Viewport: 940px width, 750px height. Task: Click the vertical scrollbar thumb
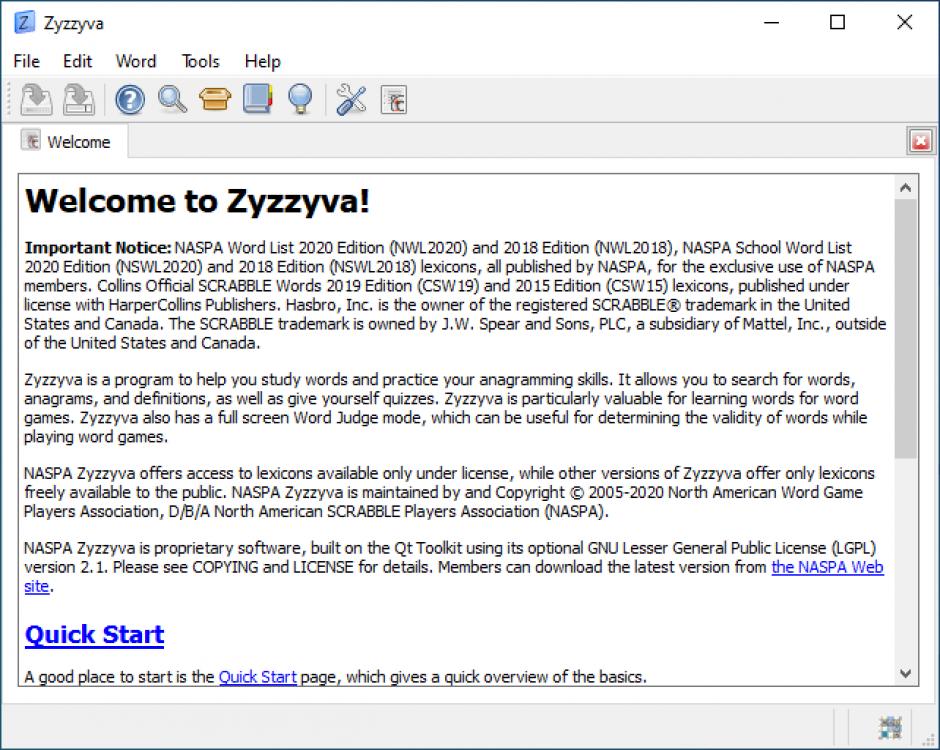[905, 329]
